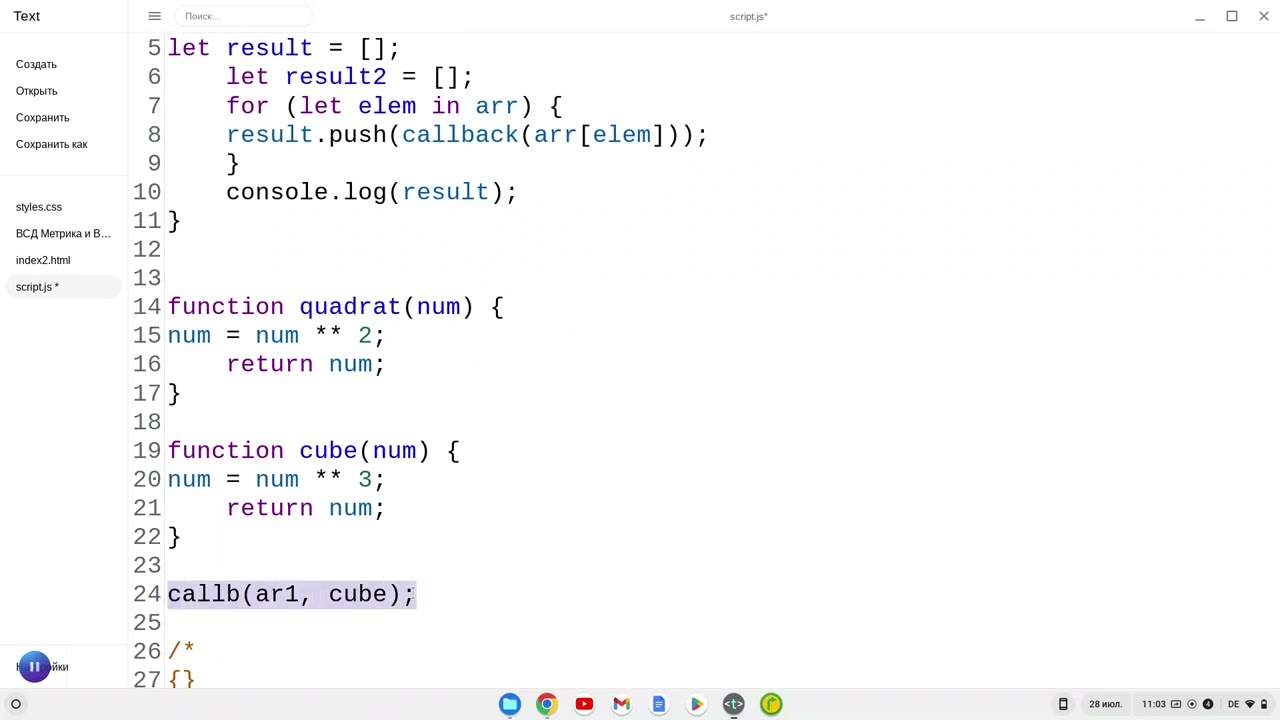Click the 'num = num ** 2;' line
Image resolution: width=1280 pixels, height=720 pixels.
(276, 336)
